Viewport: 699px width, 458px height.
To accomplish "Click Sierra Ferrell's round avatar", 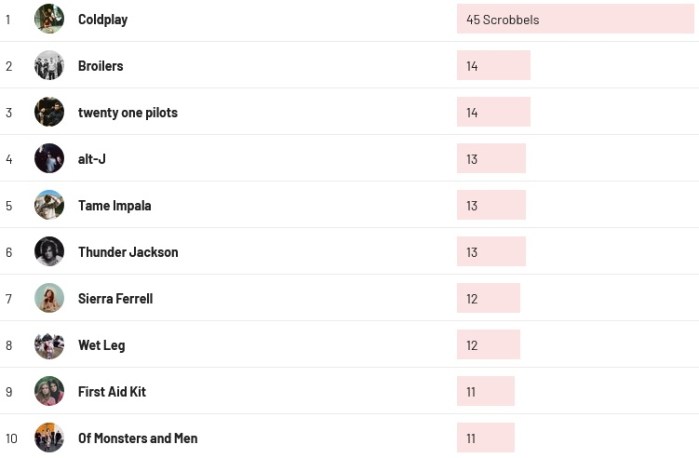I will (49, 298).
